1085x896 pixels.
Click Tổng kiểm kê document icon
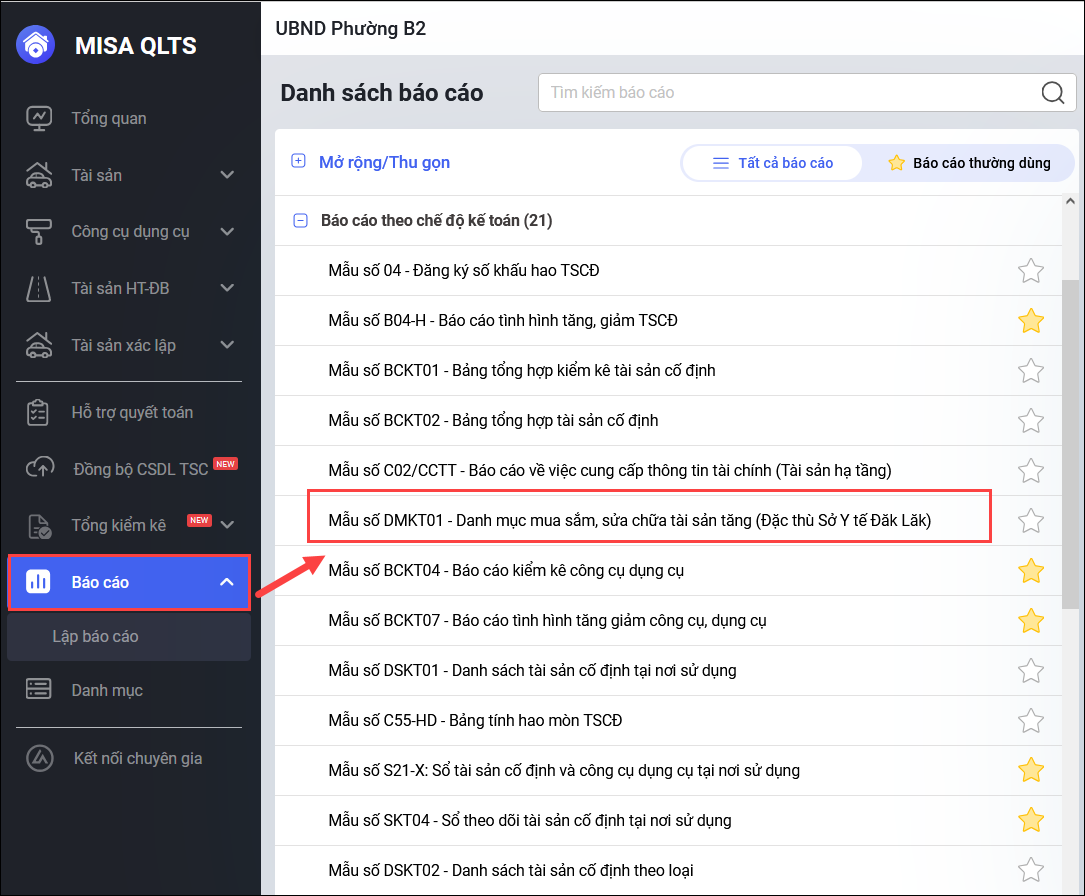[39, 526]
